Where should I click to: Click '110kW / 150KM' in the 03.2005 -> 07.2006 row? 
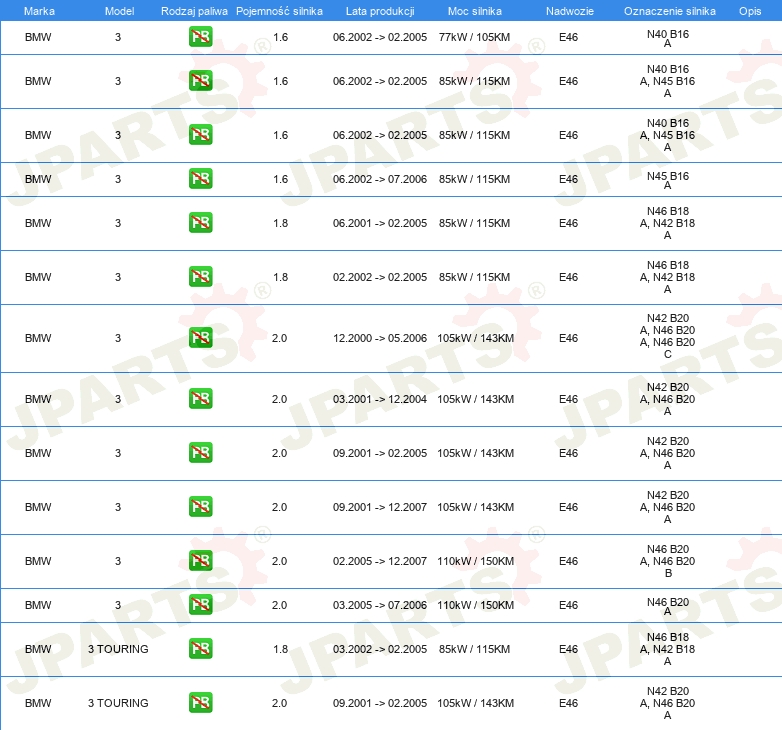point(476,605)
